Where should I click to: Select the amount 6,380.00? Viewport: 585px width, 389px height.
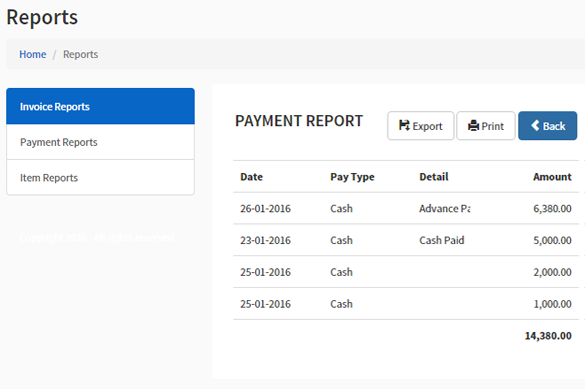coord(552,208)
